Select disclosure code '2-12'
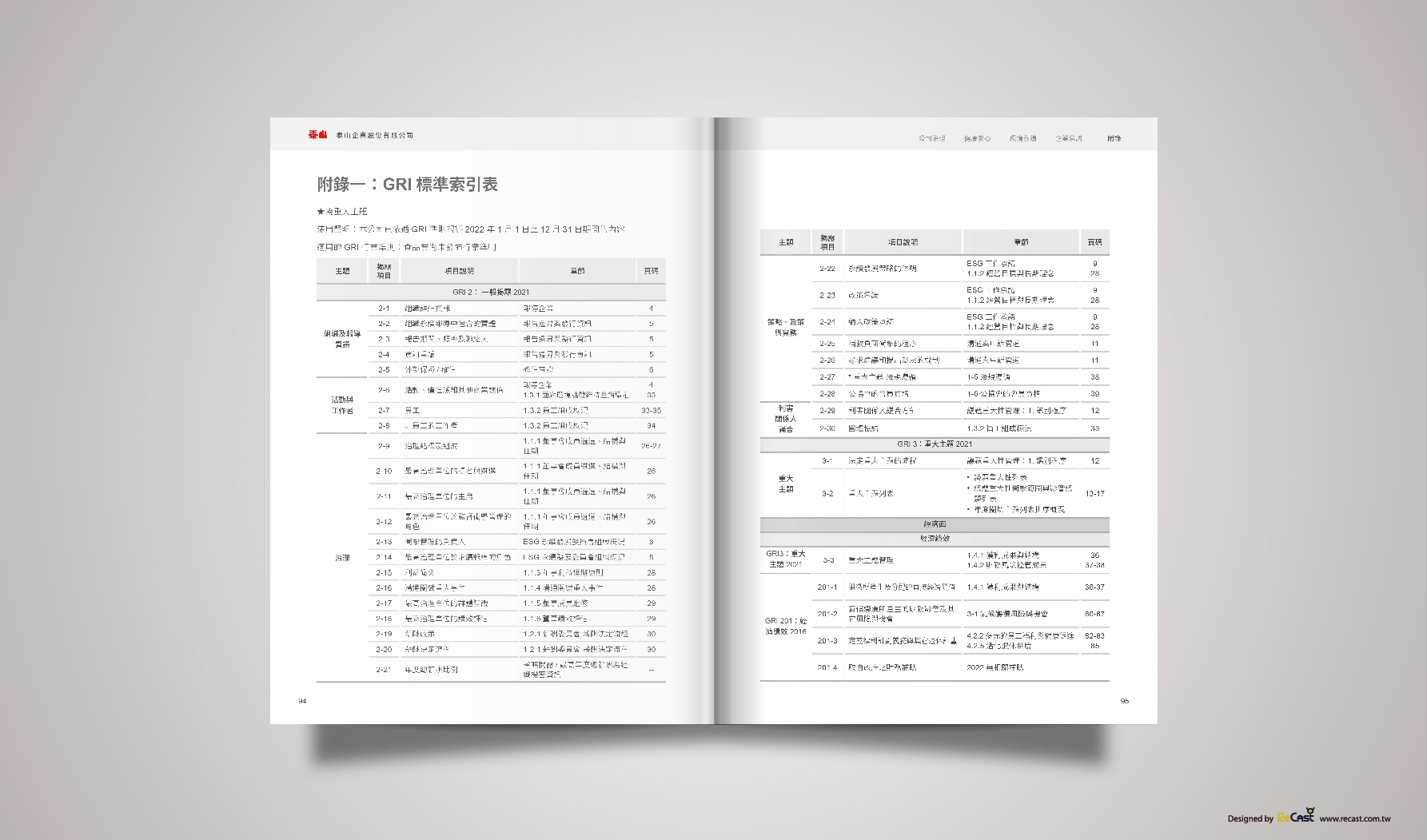 pyautogui.click(x=384, y=522)
